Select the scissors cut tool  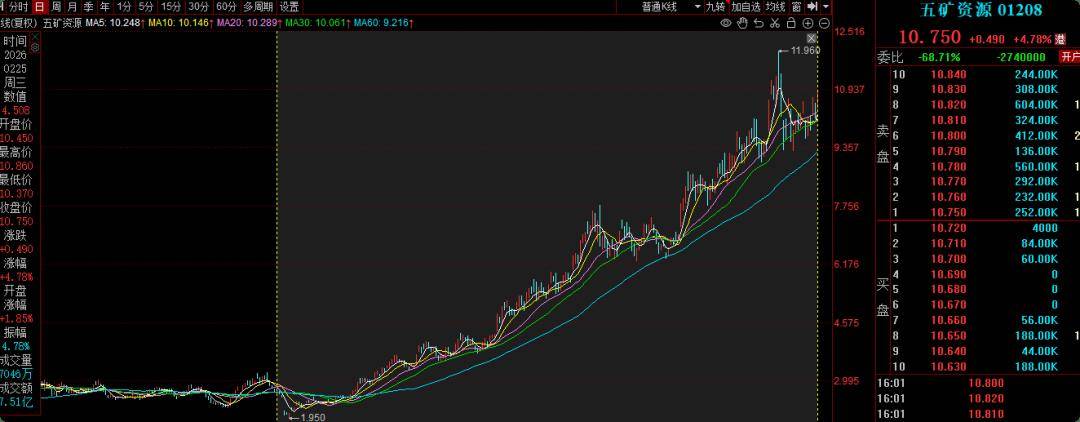tap(774, 23)
